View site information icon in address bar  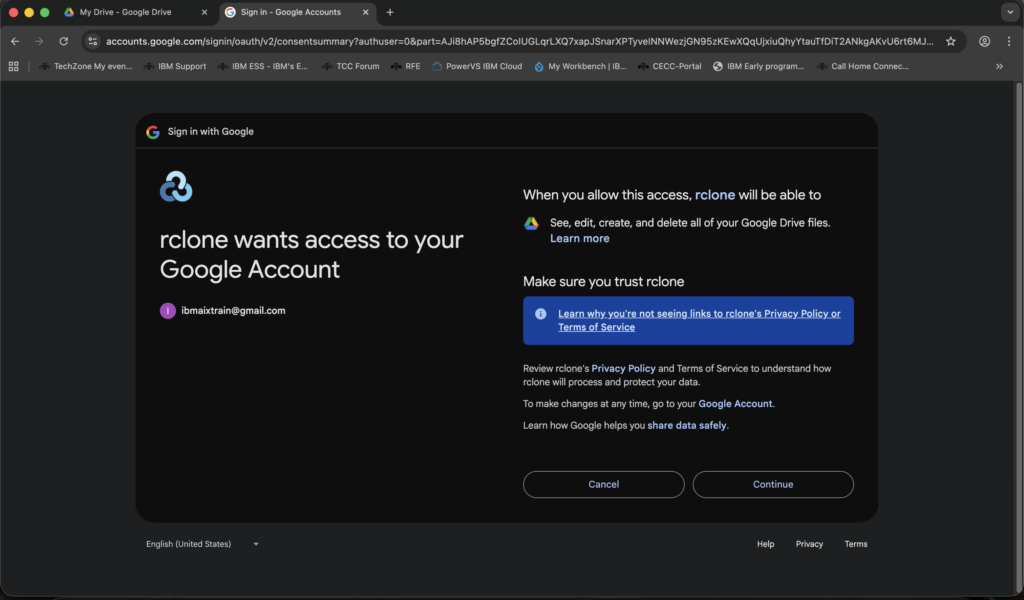click(x=93, y=41)
